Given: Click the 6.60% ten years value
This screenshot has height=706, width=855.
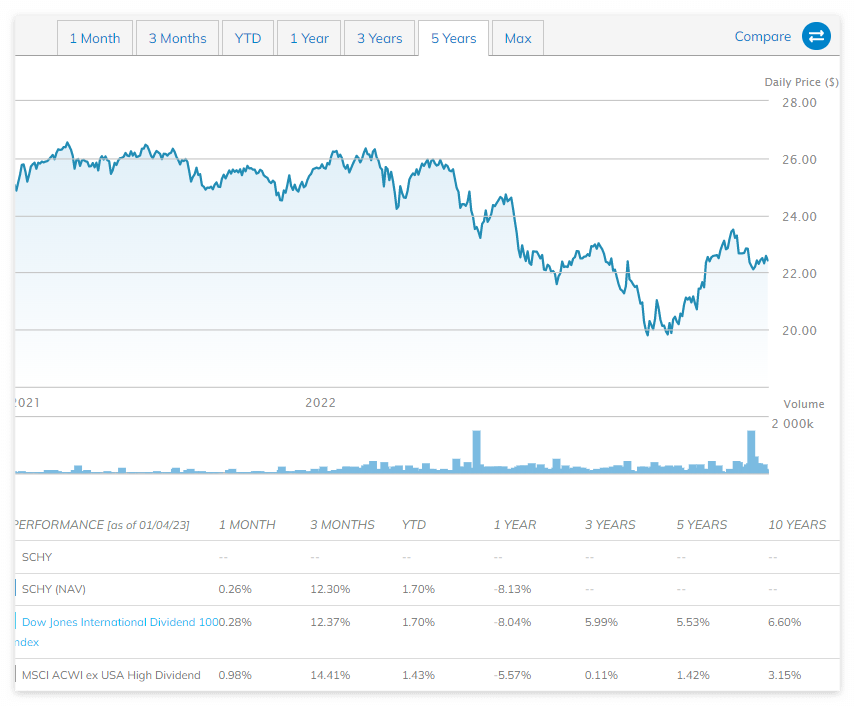Looking at the screenshot, I should point(785,622).
